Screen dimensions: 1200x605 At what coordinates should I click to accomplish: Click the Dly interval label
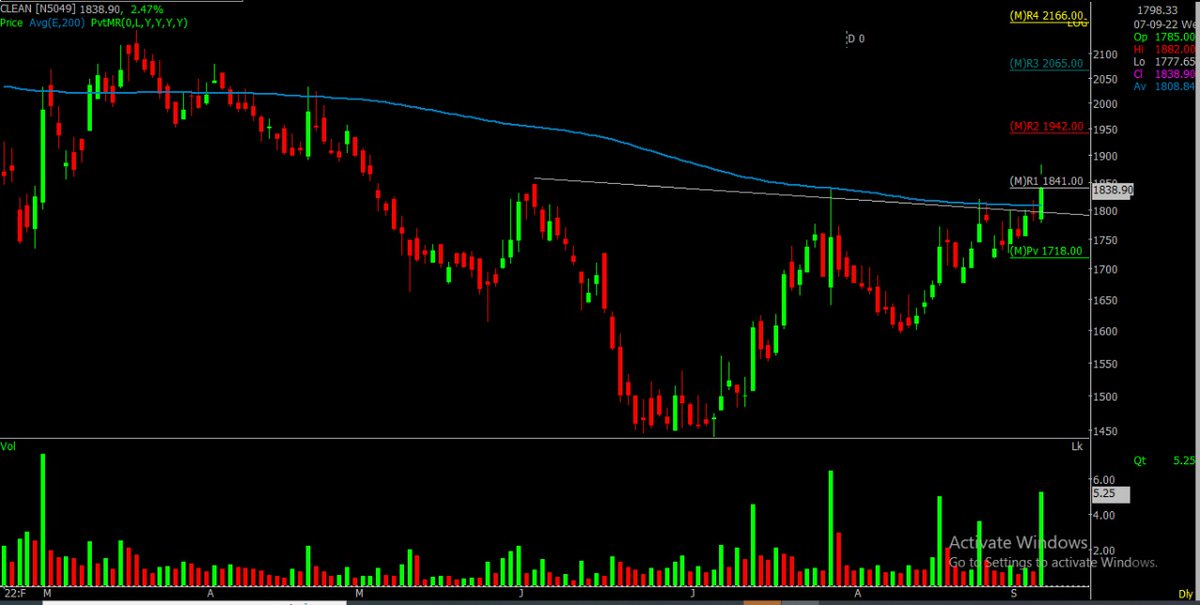pyautogui.click(x=1187, y=594)
